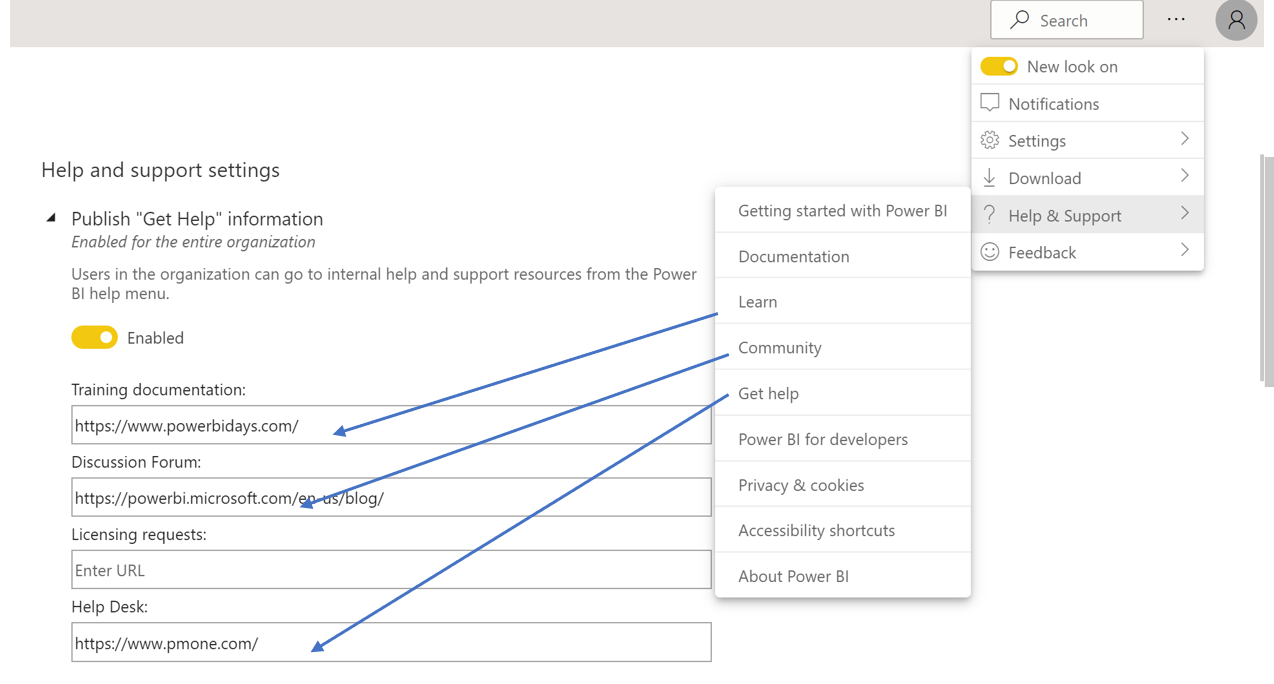Expand the Help & Support submenu chevron
1274x684 pixels.
1185,213
